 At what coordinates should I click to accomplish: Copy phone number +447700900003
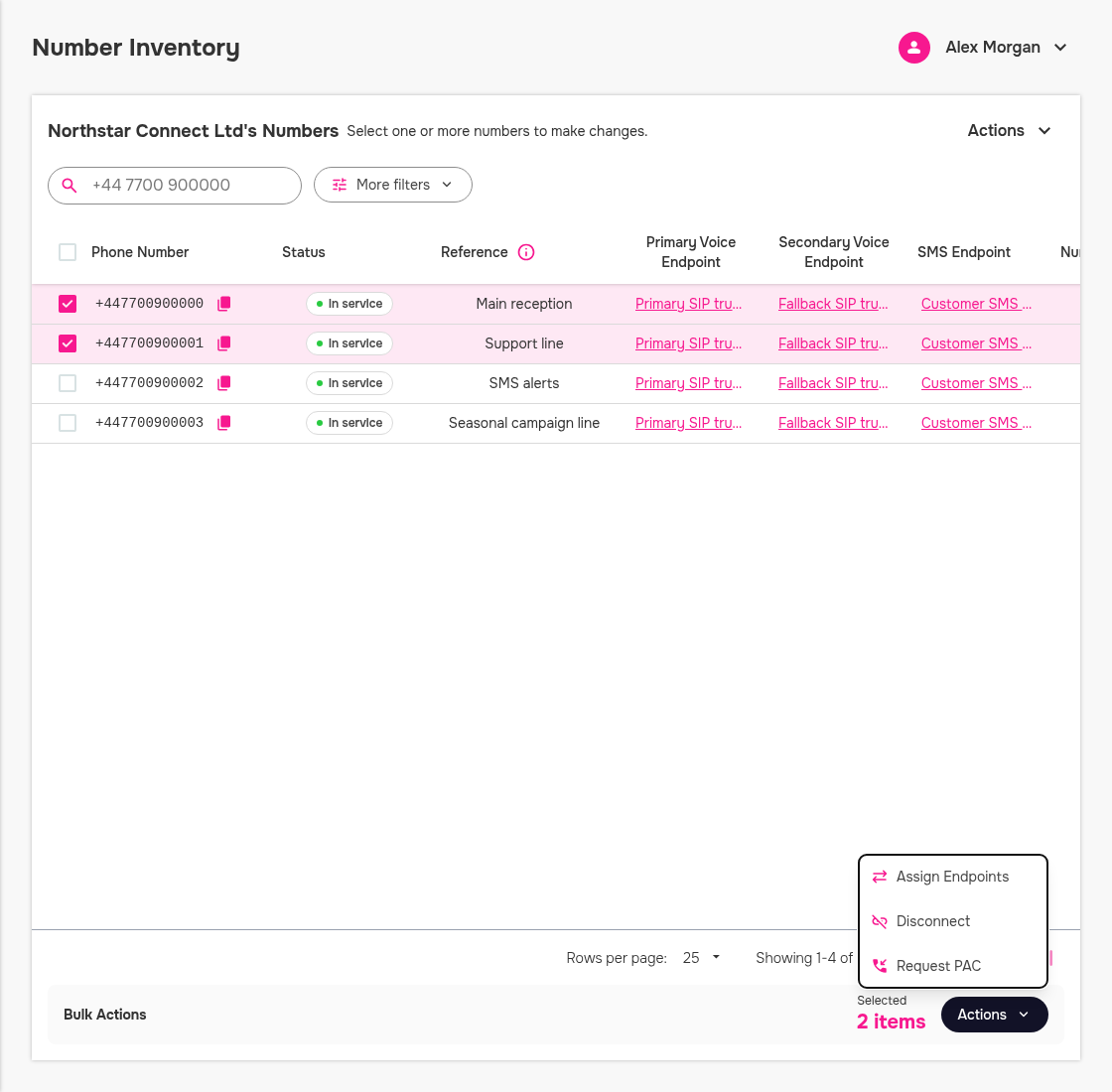click(224, 423)
